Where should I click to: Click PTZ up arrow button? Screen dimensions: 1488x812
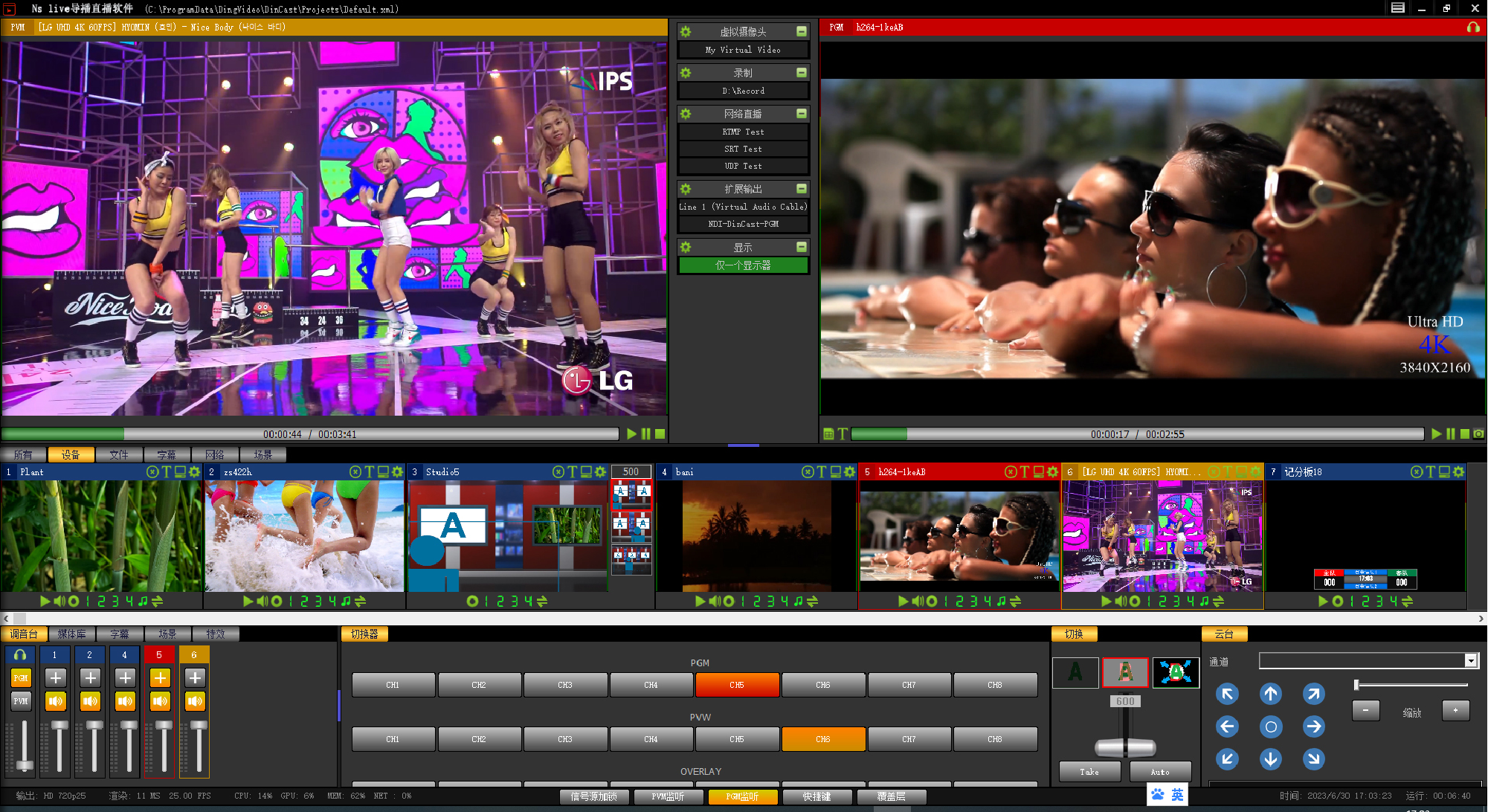click(x=1270, y=694)
